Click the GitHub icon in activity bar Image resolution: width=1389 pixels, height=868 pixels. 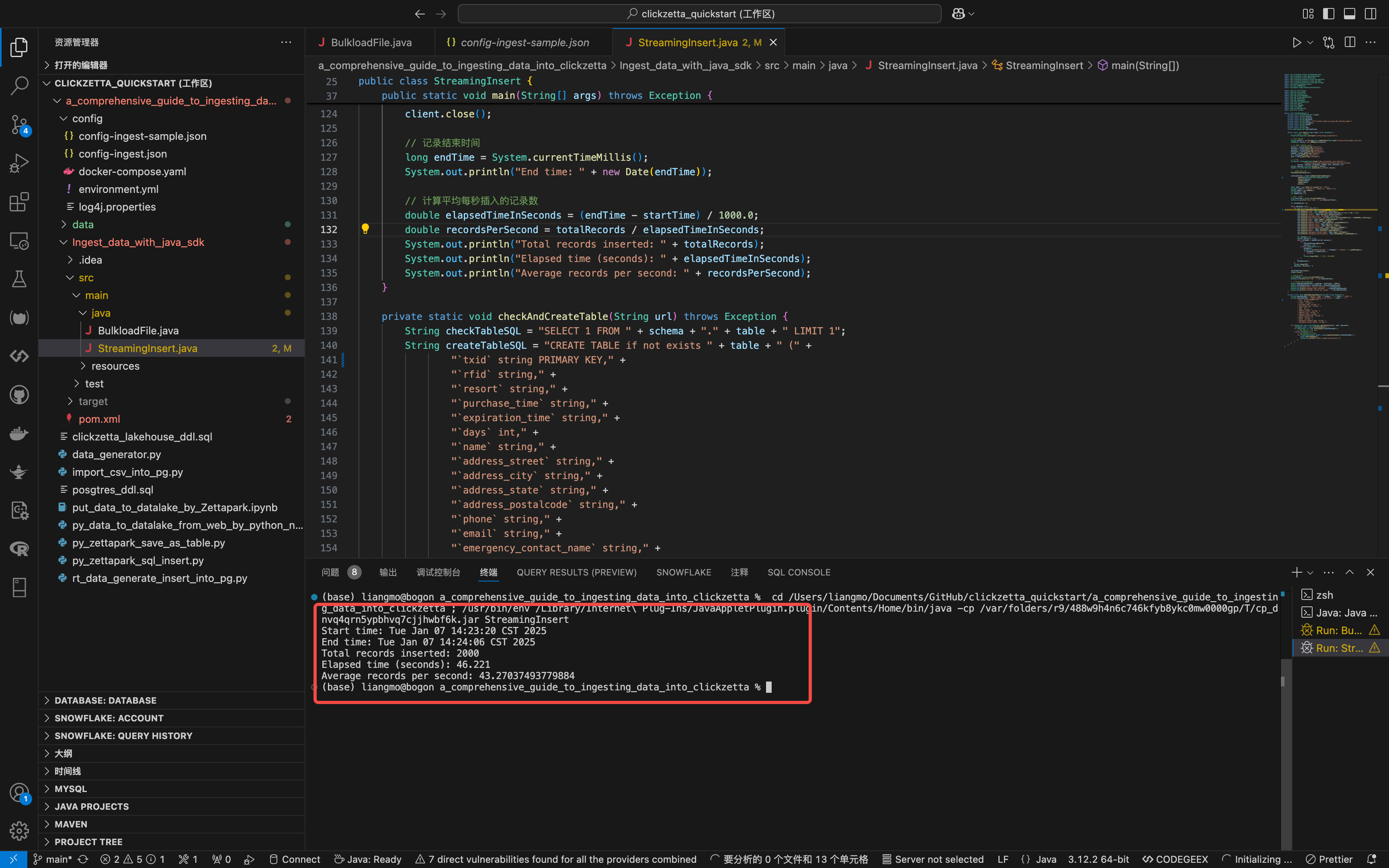[19, 395]
